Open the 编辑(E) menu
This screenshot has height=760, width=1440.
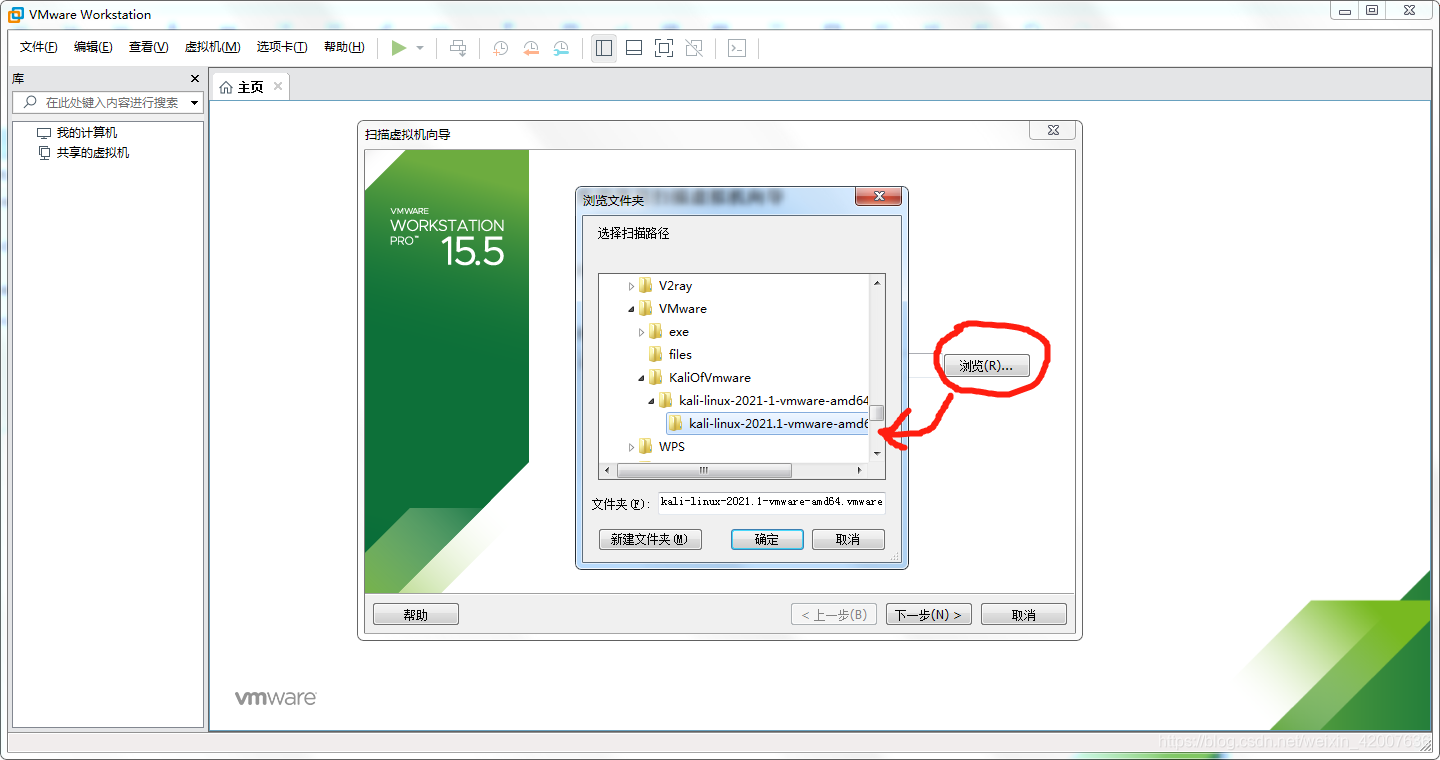click(x=93, y=47)
